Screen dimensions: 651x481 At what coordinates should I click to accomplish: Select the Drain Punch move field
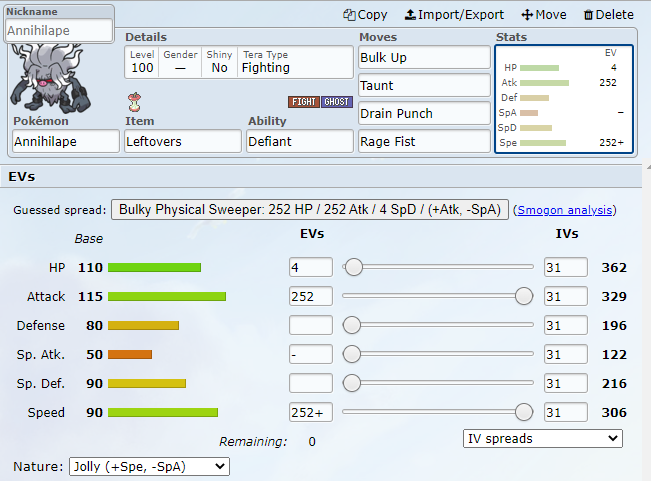[x=424, y=113]
